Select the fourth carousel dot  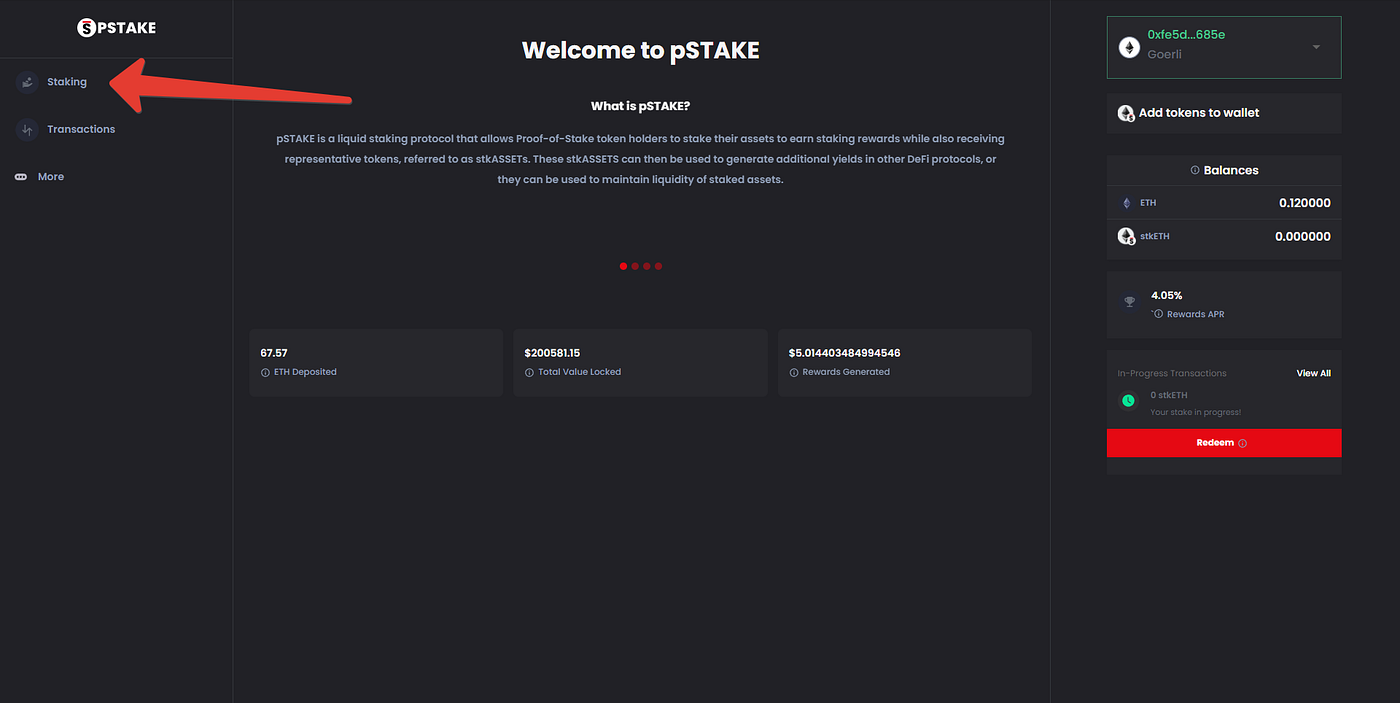(658, 266)
